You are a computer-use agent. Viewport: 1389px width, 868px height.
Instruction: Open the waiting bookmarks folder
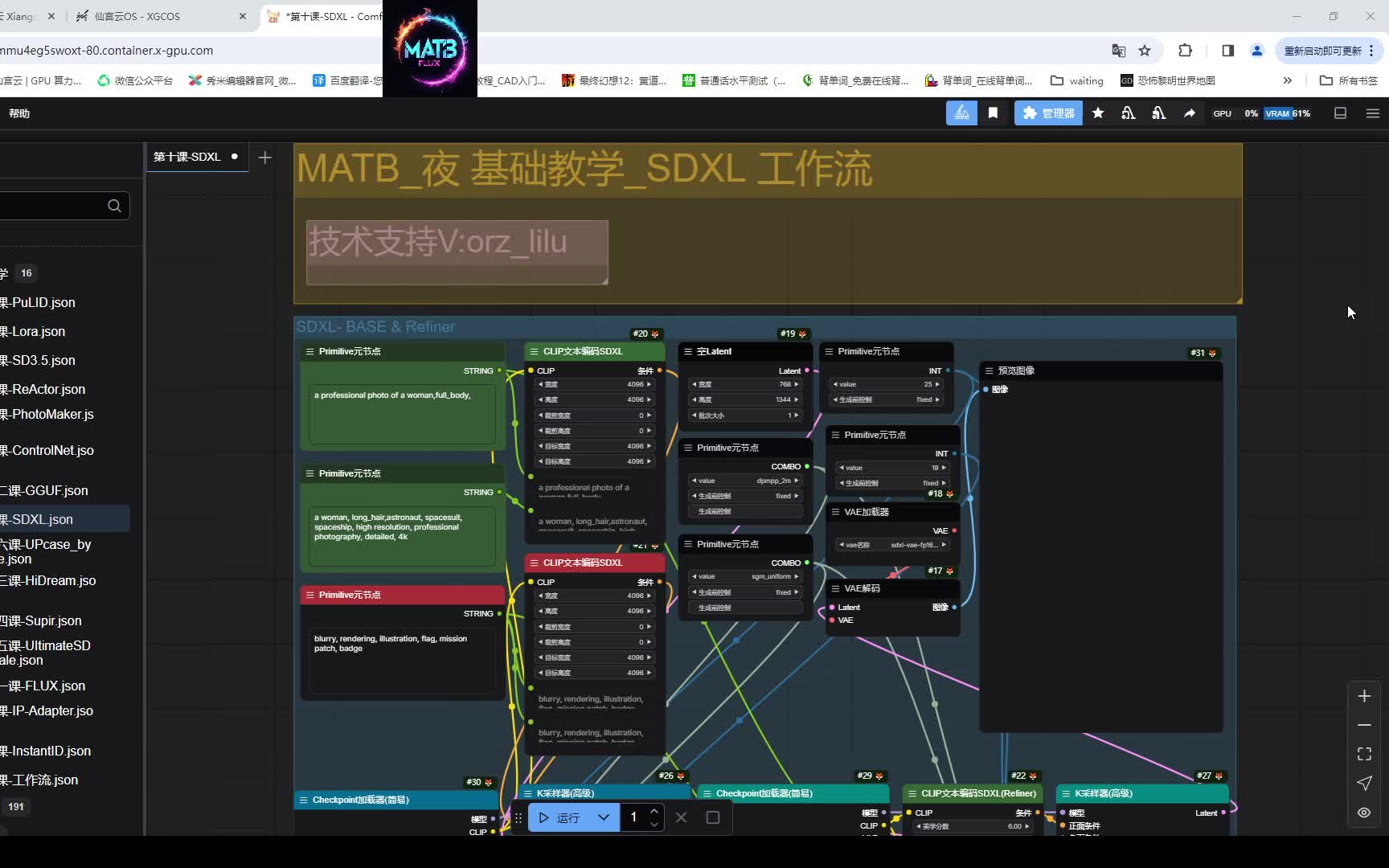pyautogui.click(x=1077, y=80)
